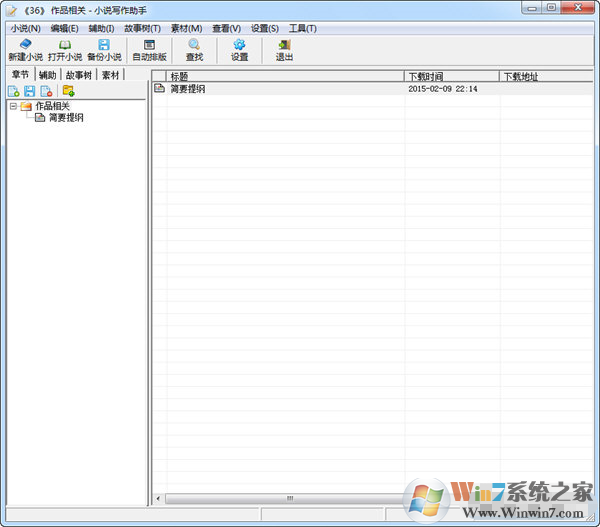Open the 小说(N) menu

coord(25,28)
